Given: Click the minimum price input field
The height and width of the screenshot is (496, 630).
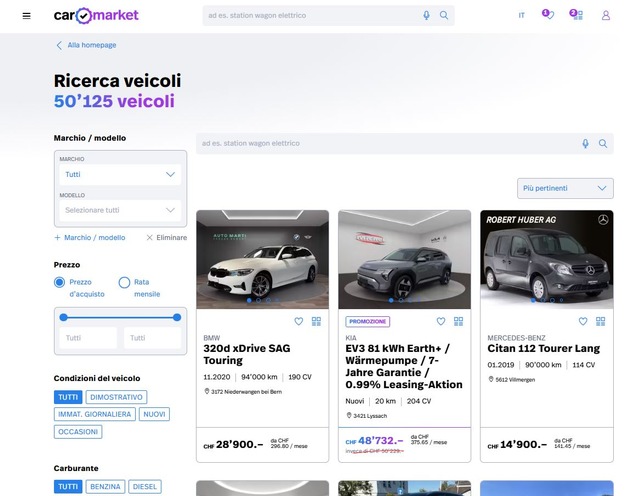Looking at the screenshot, I should click(x=88, y=338).
